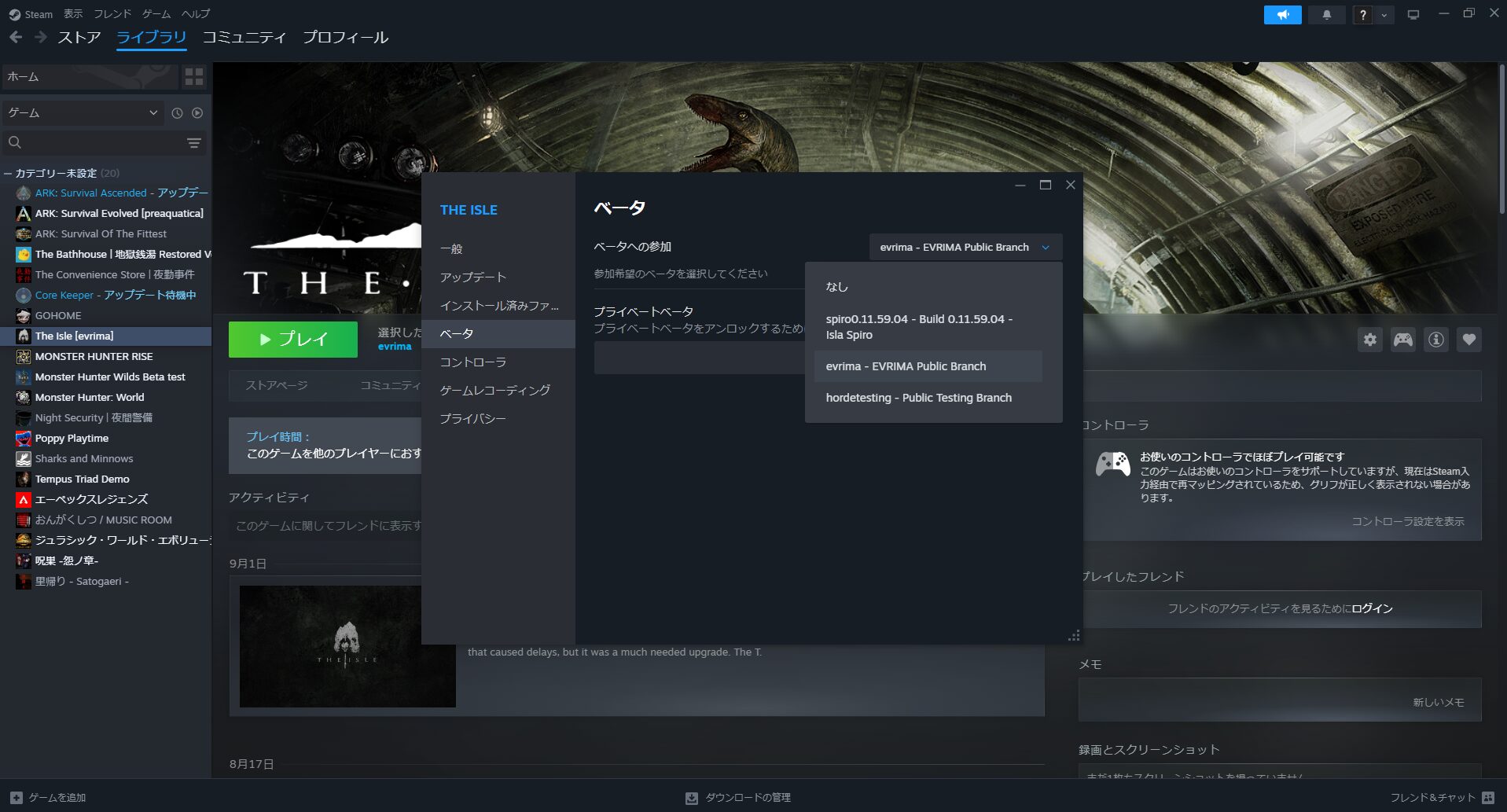Collapse the カテゴリー未設定 category
The image size is (1507, 812).
point(8,173)
